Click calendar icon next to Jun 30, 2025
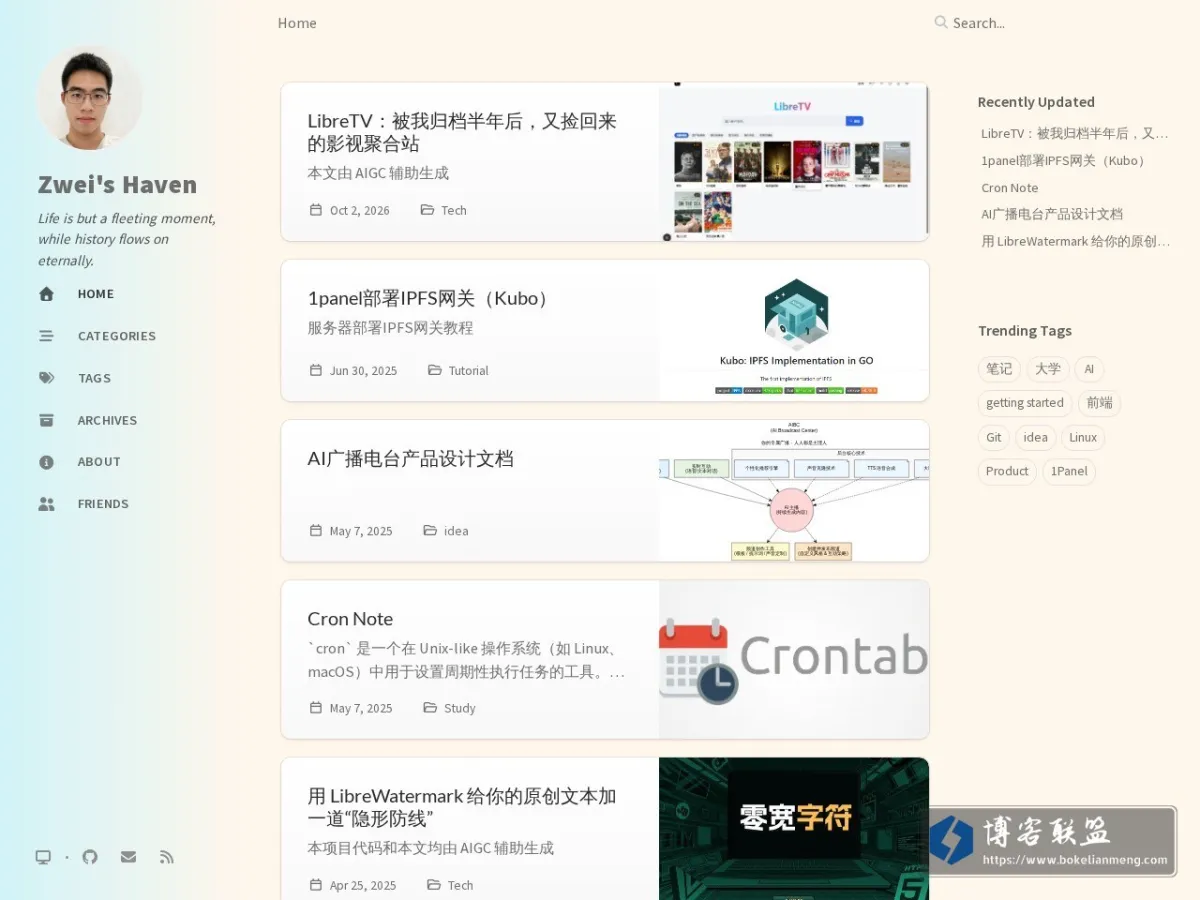1200x900 pixels. (316, 370)
